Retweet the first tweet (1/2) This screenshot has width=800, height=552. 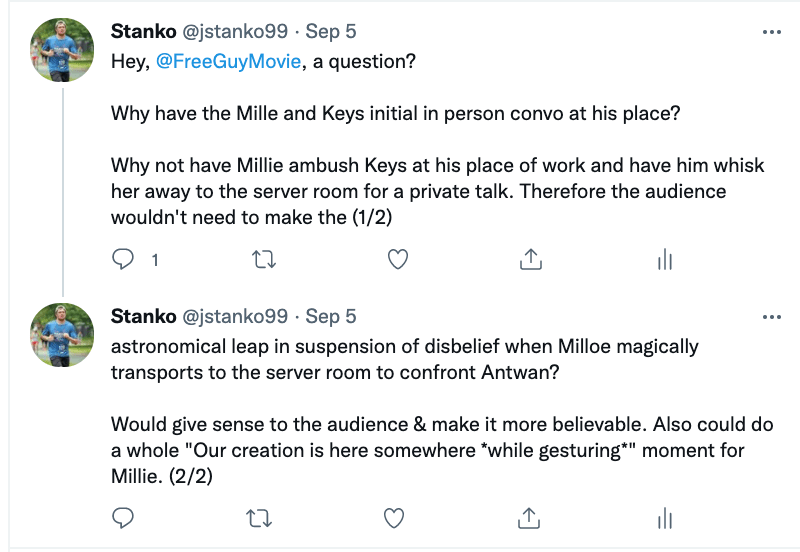[261, 260]
